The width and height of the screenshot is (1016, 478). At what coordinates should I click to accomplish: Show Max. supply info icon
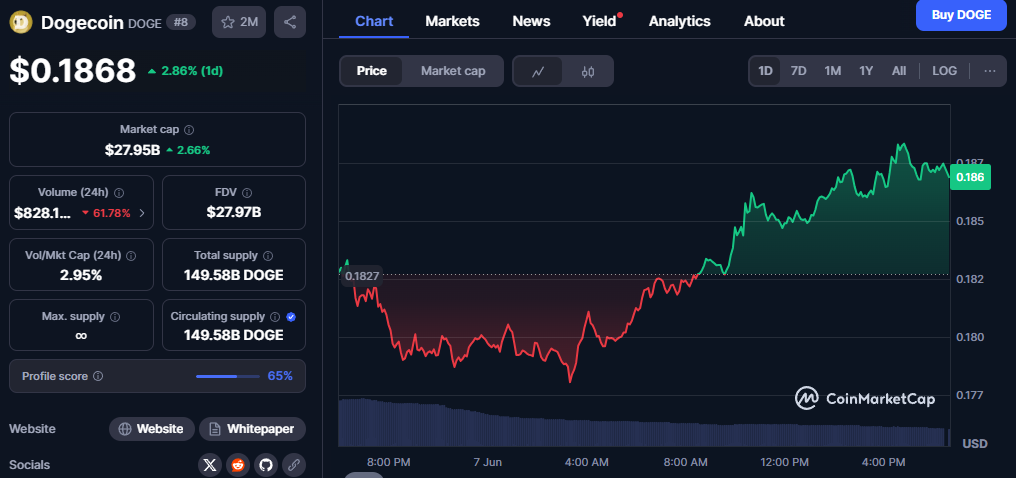tap(115, 317)
